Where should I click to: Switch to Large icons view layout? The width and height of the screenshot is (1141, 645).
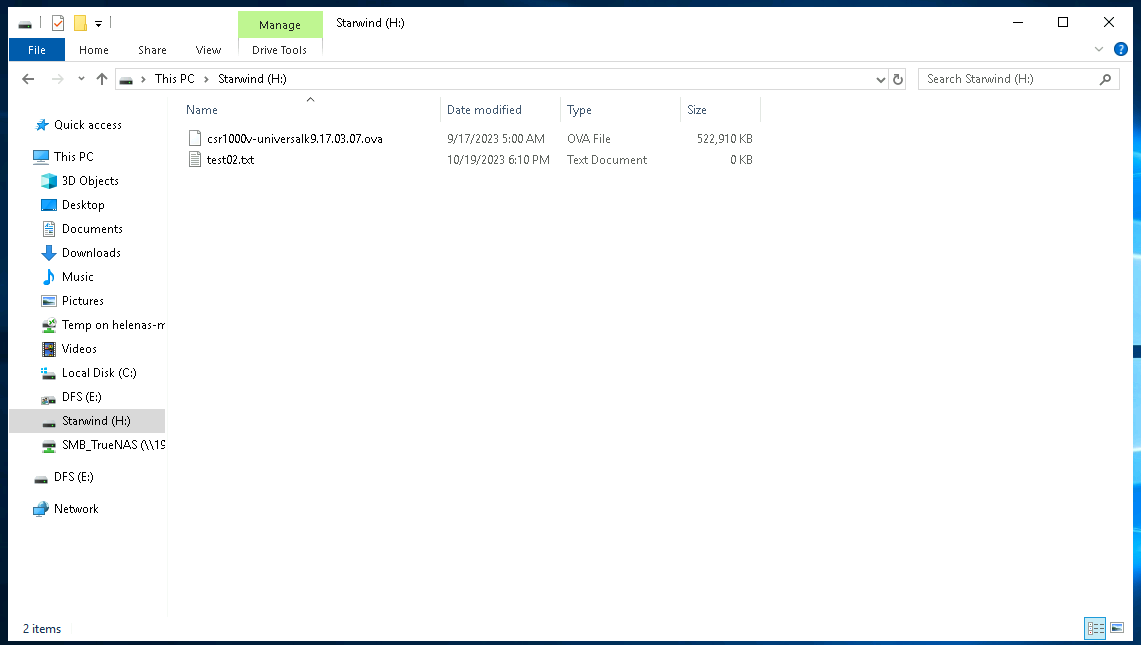tap(1117, 628)
